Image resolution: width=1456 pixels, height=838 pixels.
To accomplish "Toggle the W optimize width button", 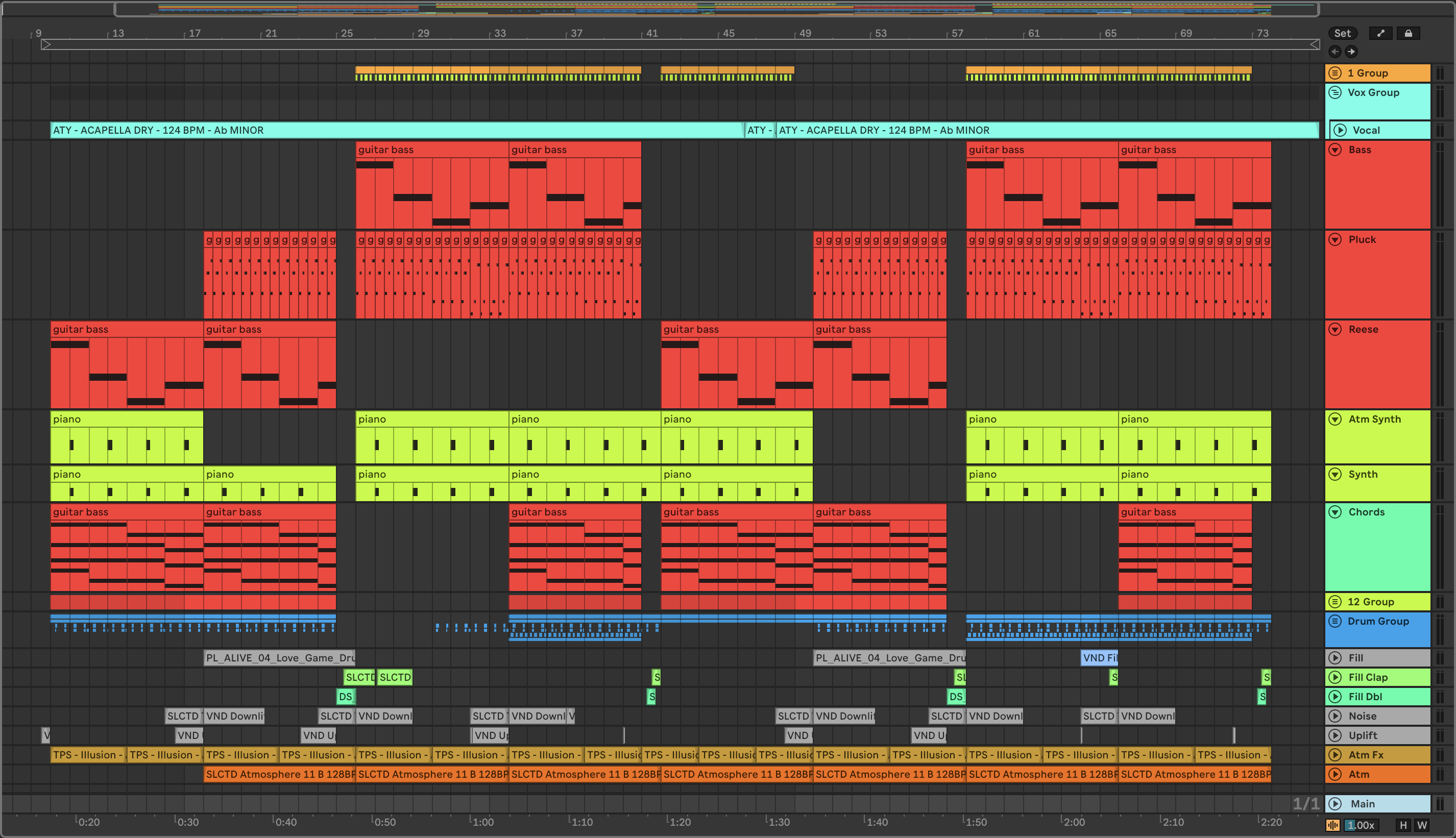I will point(1421,825).
